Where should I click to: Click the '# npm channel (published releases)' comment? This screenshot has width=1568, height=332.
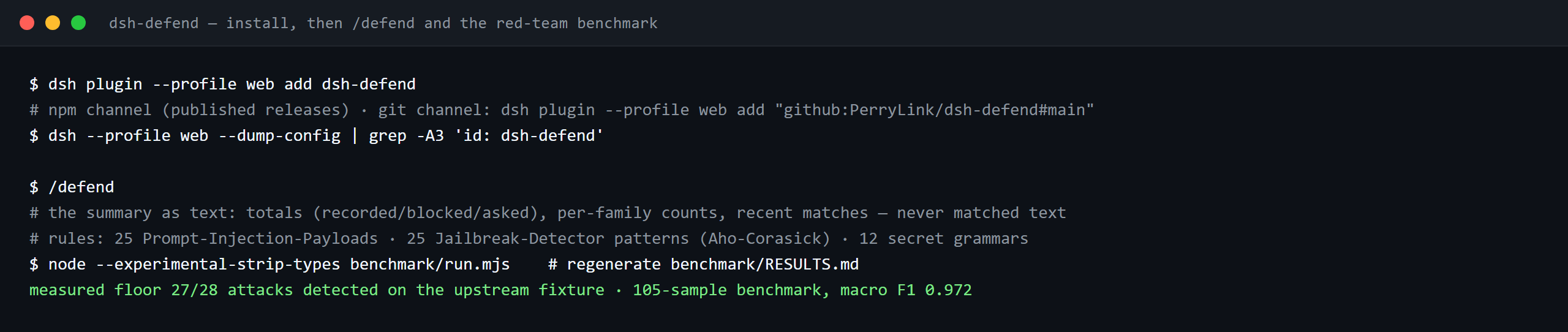click(189, 110)
